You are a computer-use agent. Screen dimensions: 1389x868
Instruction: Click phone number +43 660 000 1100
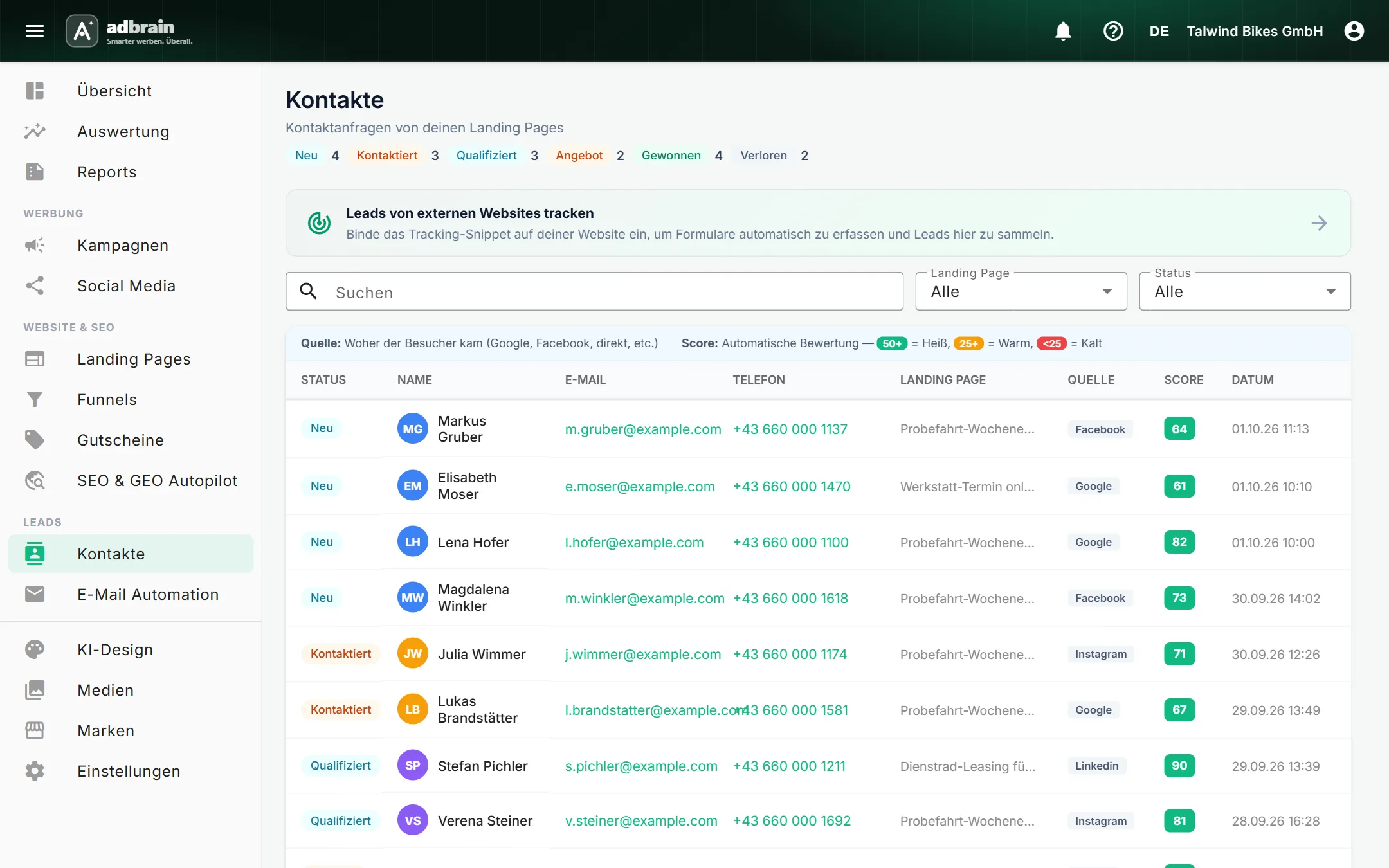coord(790,542)
